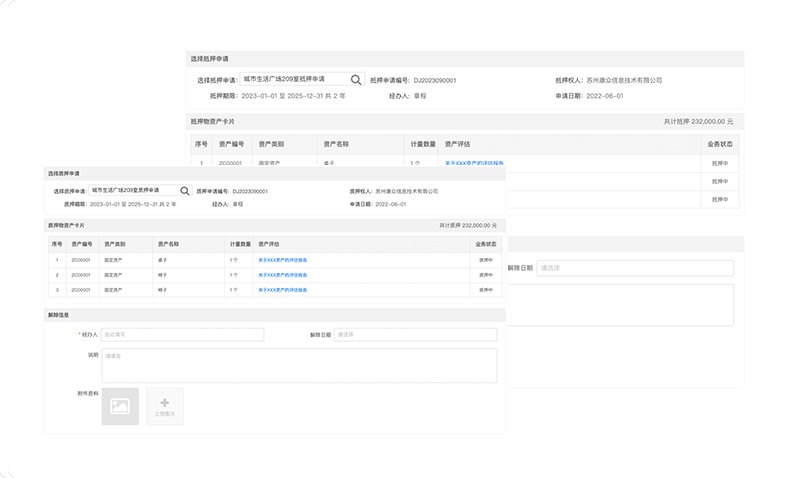Screen dimensions: 803x478
Task: Click the 说明 text area in the front form
Action: pos(298,365)
